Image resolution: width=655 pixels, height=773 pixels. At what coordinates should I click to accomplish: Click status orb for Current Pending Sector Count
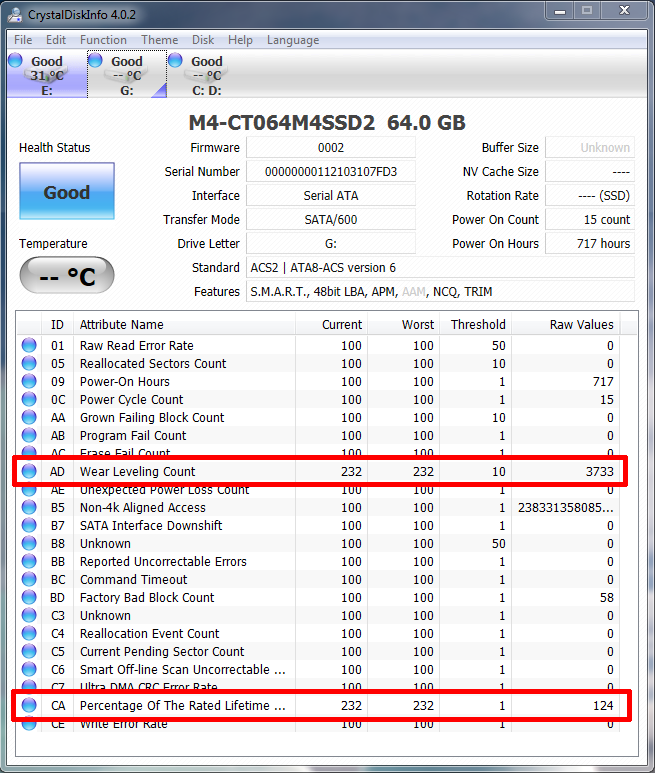29,651
